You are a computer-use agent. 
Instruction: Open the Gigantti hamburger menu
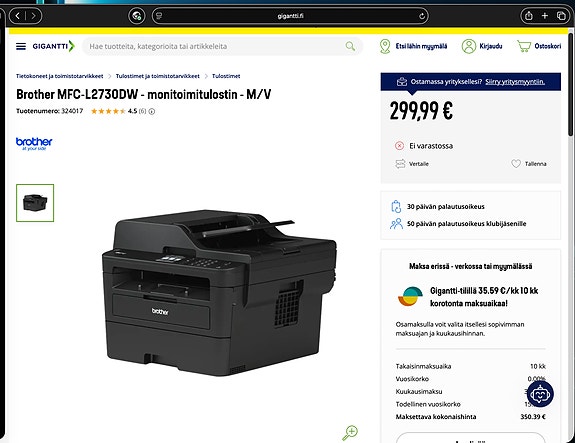[21, 46]
